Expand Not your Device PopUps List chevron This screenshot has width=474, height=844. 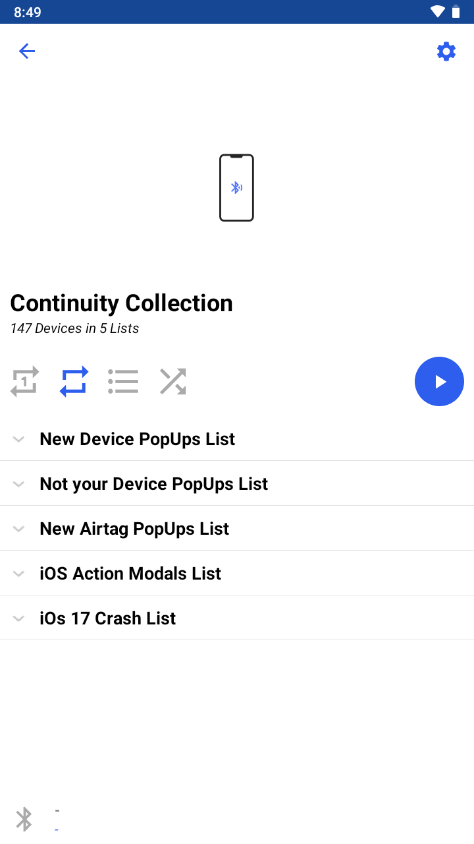click(x=18, y=484)
